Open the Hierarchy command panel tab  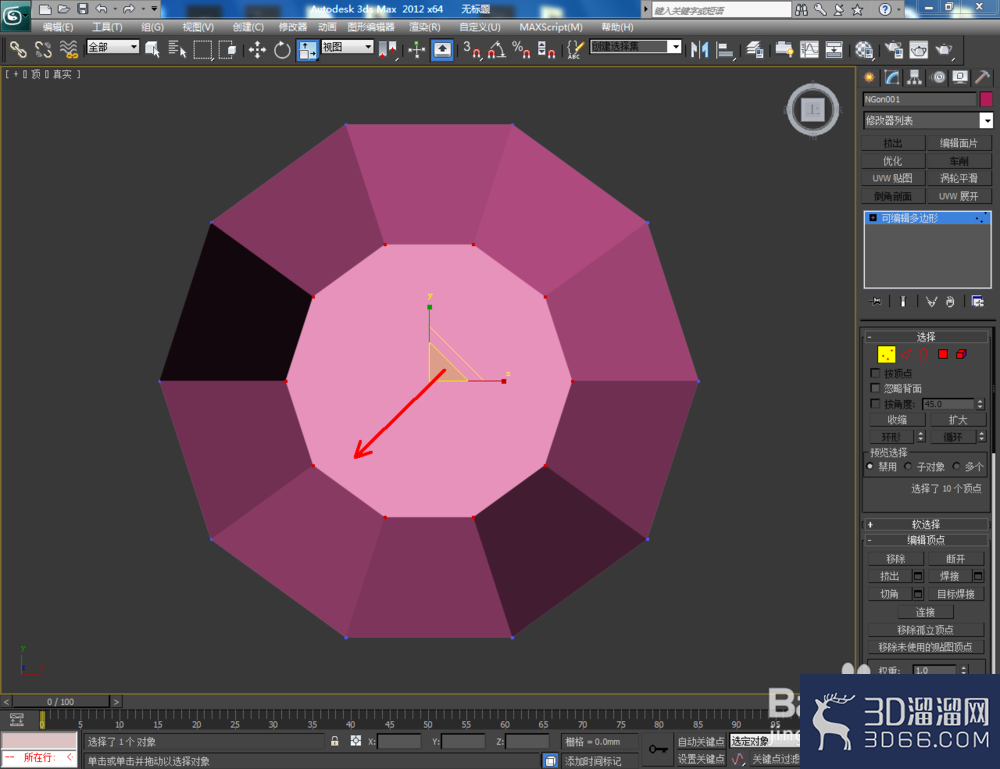[915, 78]
